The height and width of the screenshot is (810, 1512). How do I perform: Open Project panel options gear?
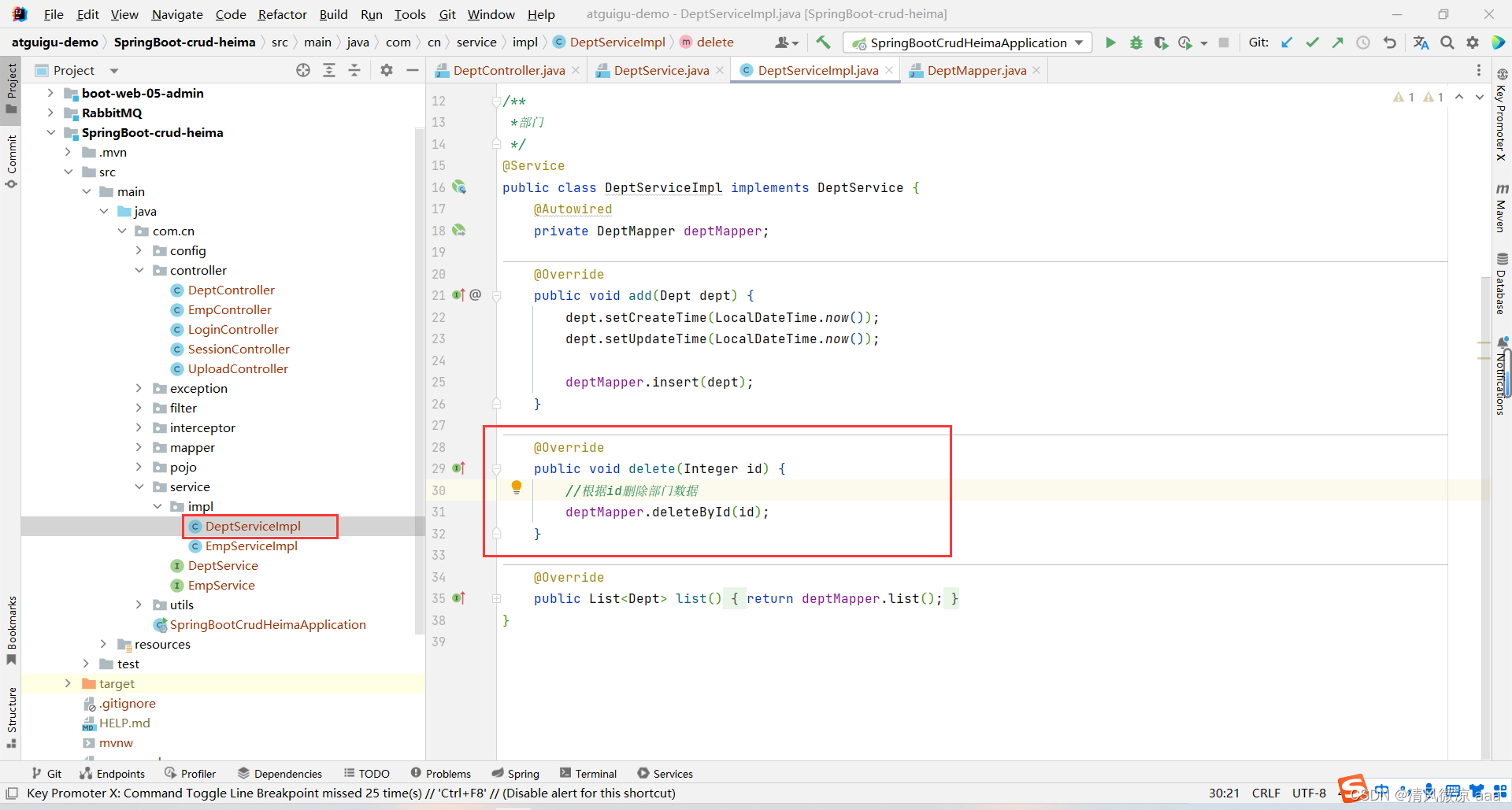click(387, 70)
